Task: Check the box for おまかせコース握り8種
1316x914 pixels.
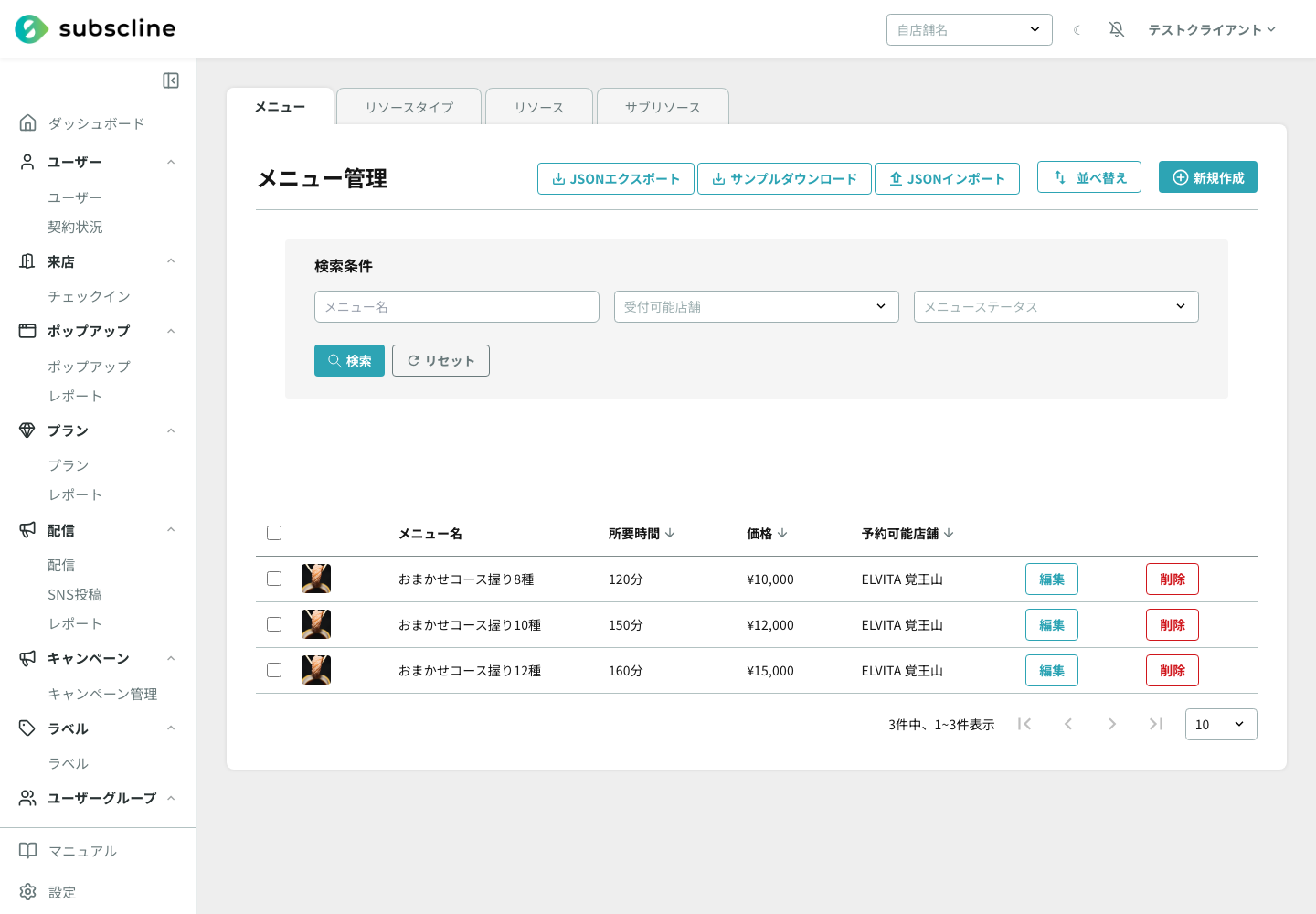Action: (x=274, y=579)
